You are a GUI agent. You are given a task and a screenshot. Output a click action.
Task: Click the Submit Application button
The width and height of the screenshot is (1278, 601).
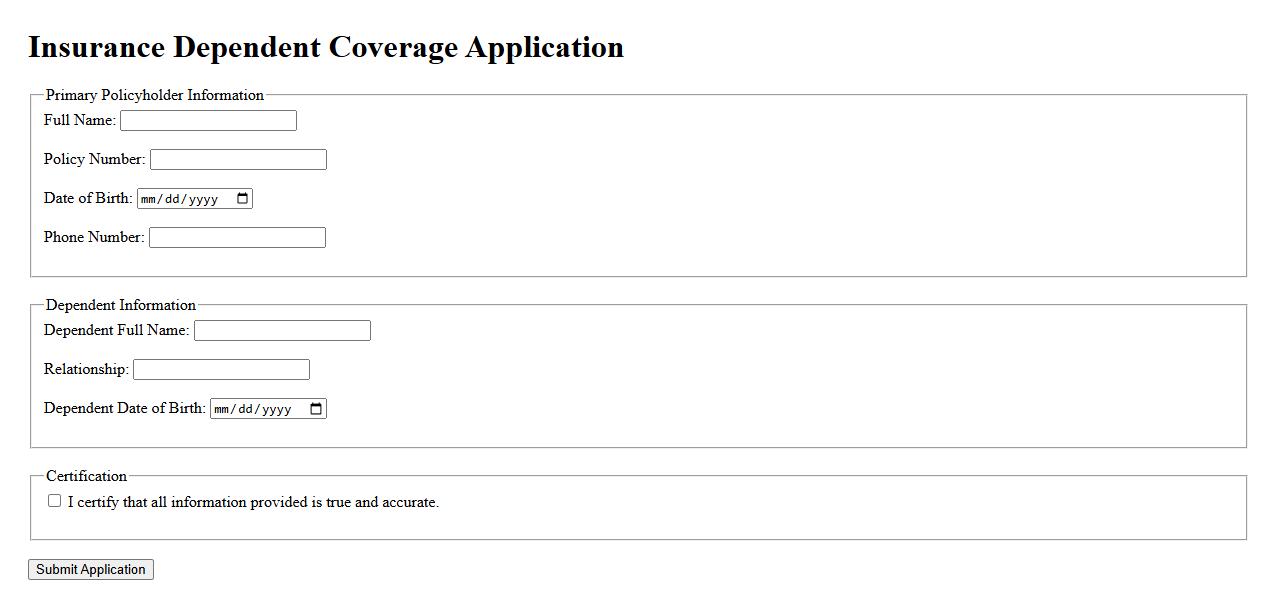(x=91, y=570)
